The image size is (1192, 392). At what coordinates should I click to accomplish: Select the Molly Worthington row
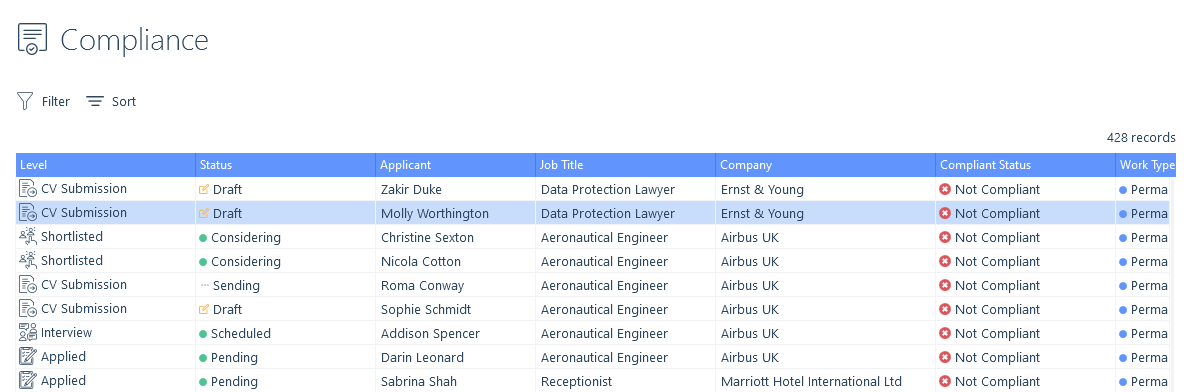(596, 213)
